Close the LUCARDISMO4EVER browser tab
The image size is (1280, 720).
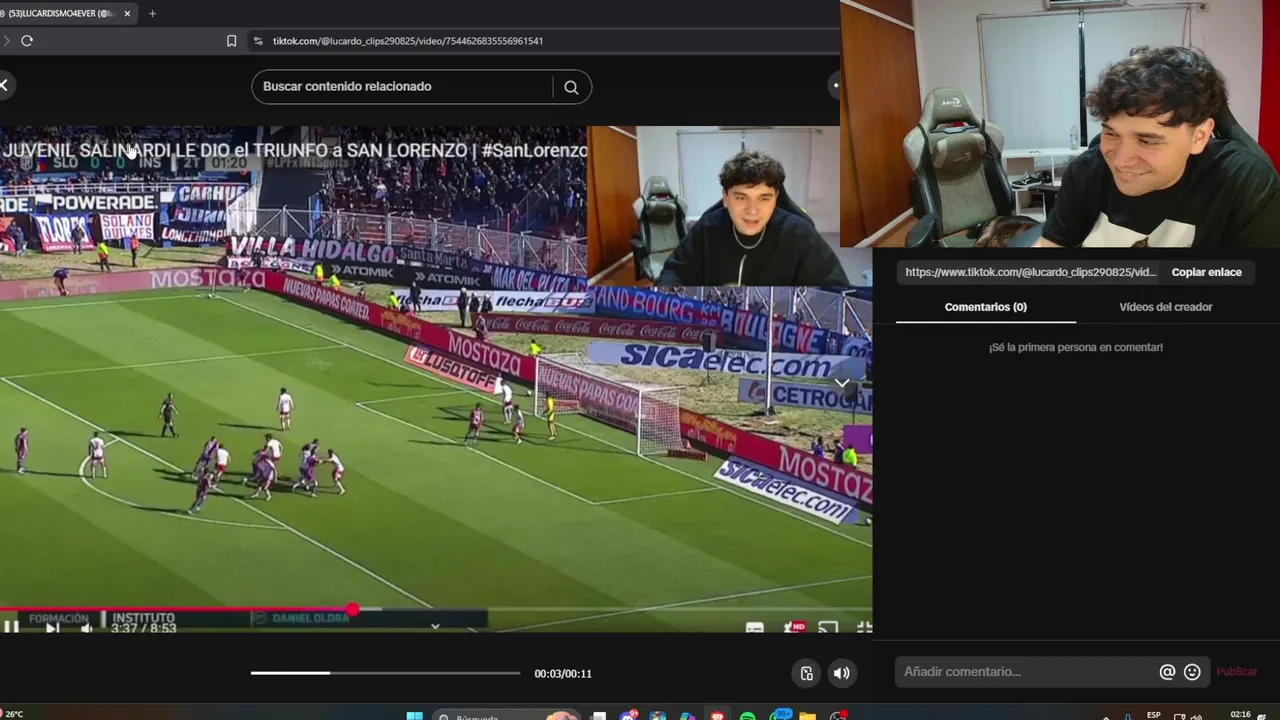[x=127, y=13]
